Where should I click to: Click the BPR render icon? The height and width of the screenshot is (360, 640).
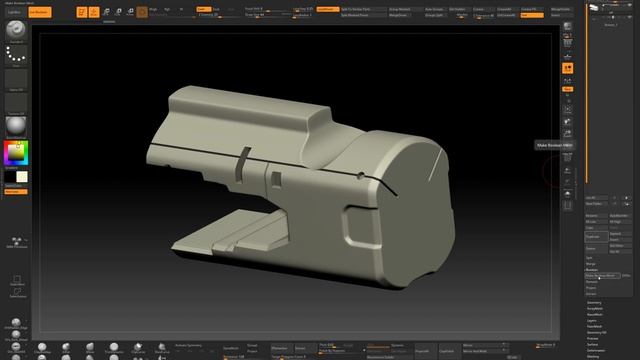567,27
